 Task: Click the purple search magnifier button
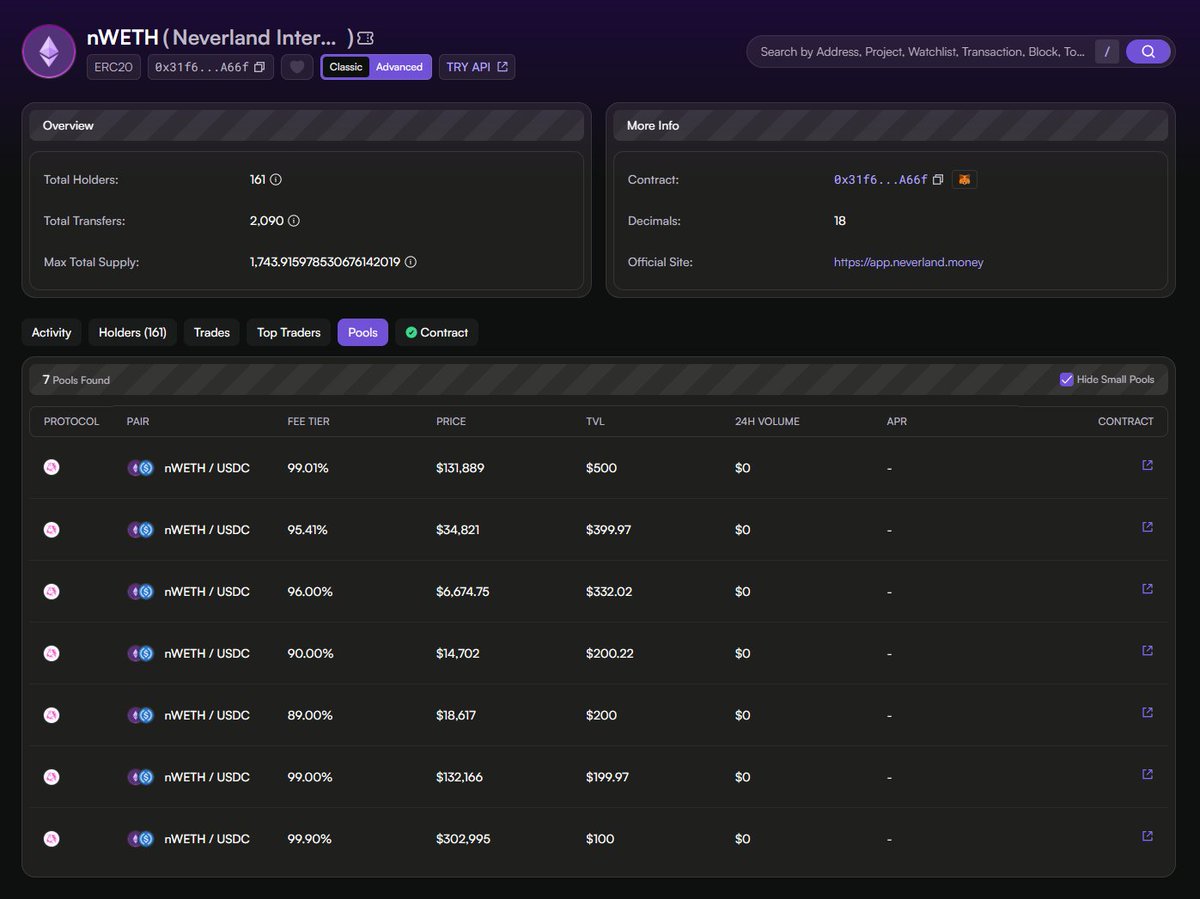[1148, 51]
